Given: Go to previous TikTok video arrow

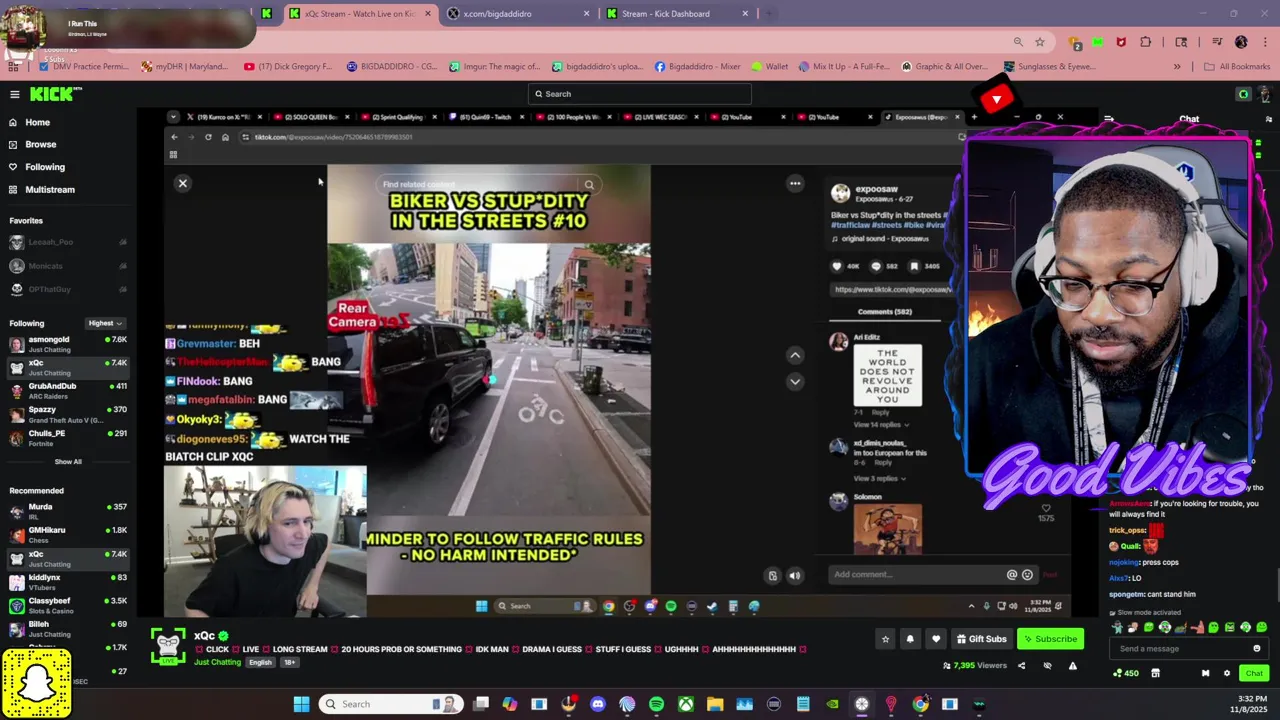Looking at the screenshot, I should pyautogui.click(x=795, y=355).
